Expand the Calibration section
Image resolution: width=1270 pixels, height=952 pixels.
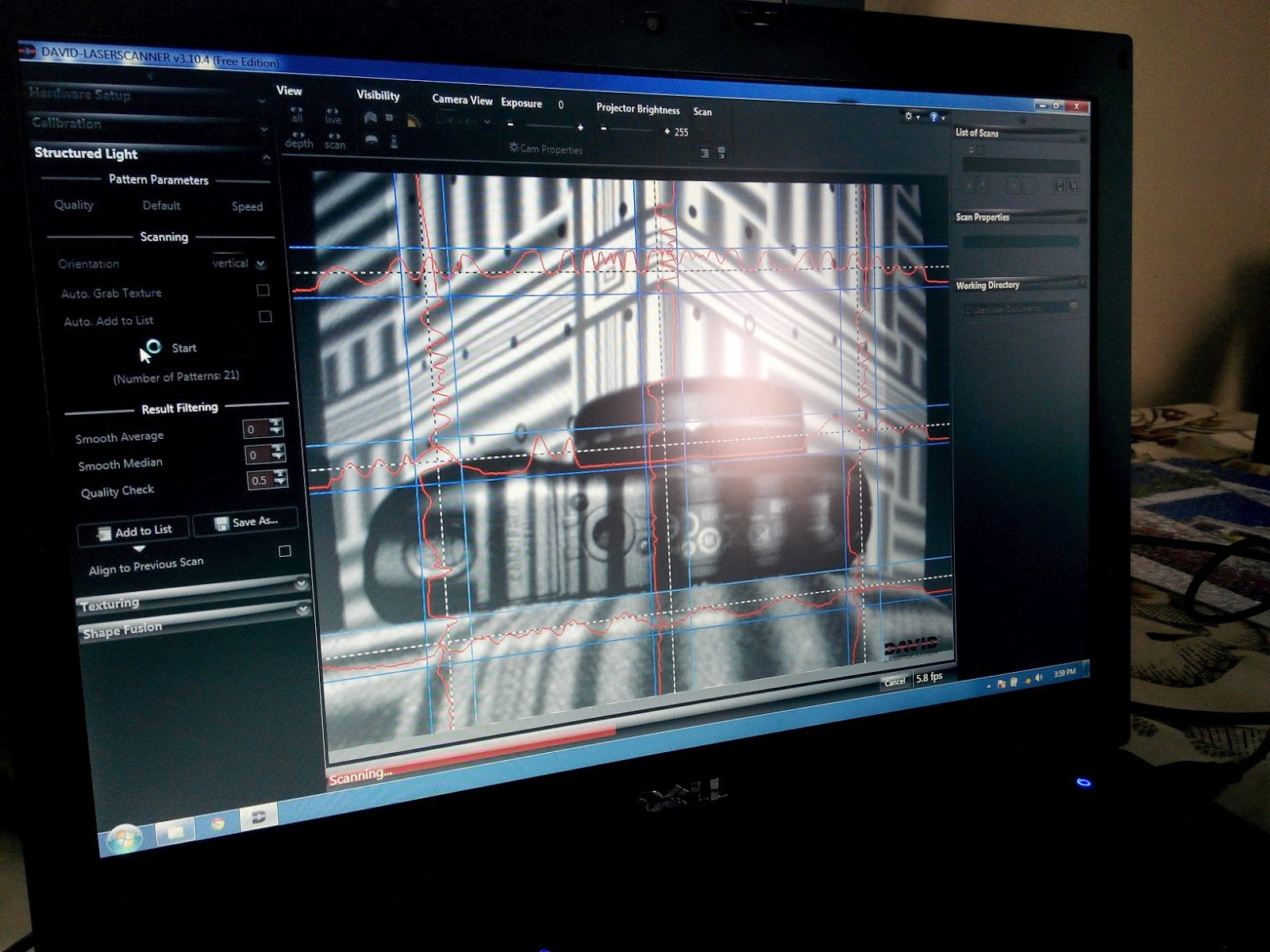264,130
